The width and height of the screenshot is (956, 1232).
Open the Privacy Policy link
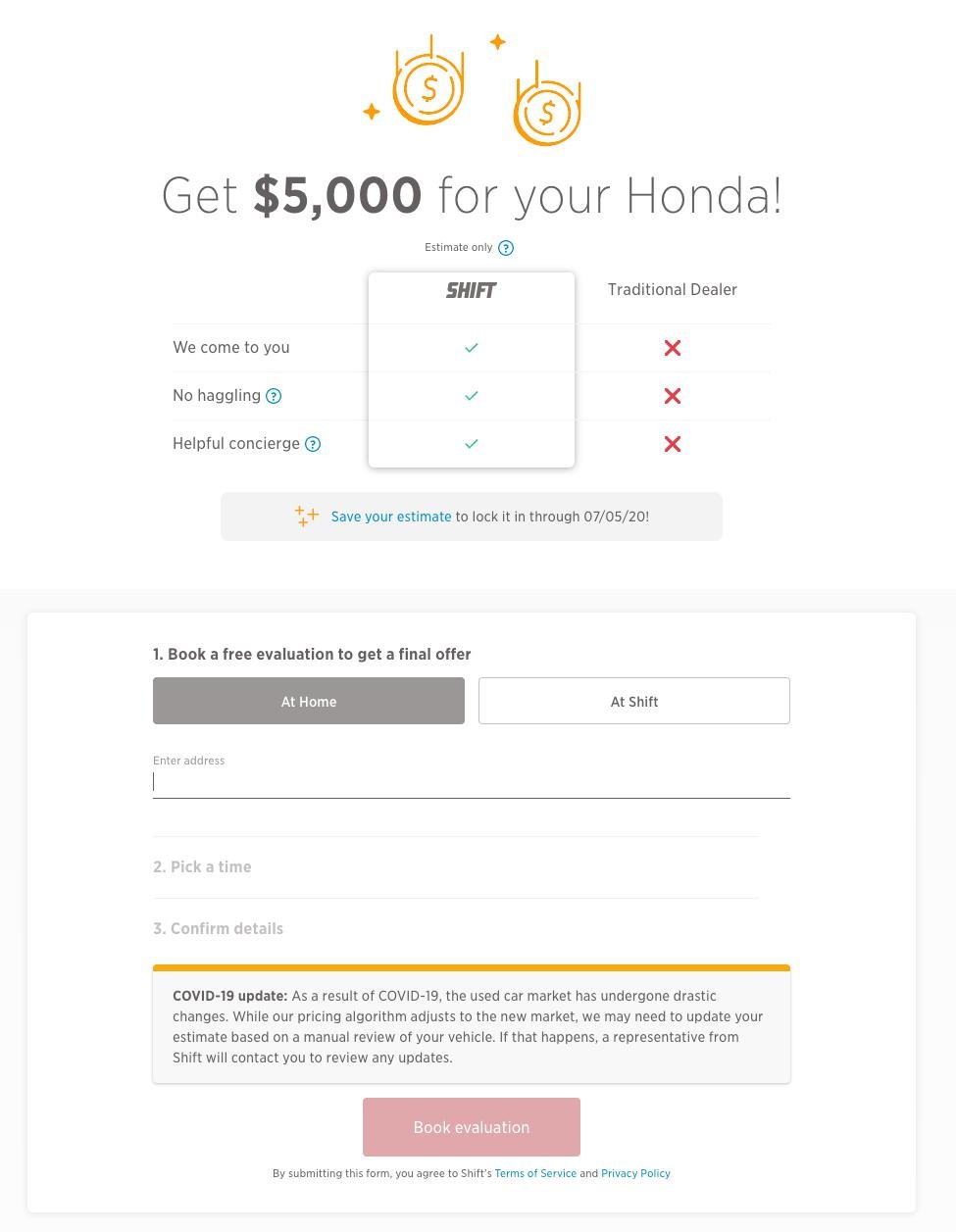(x=635, y=1173)
